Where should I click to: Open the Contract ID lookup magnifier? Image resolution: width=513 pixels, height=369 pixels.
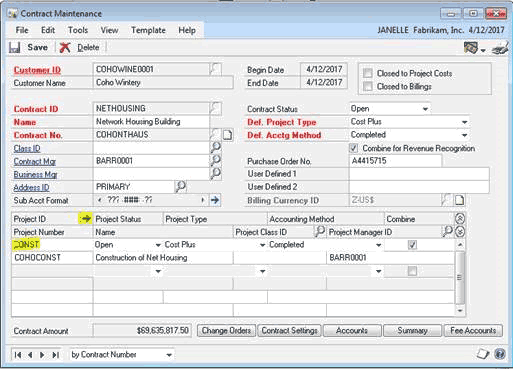(x=215, y=108)
